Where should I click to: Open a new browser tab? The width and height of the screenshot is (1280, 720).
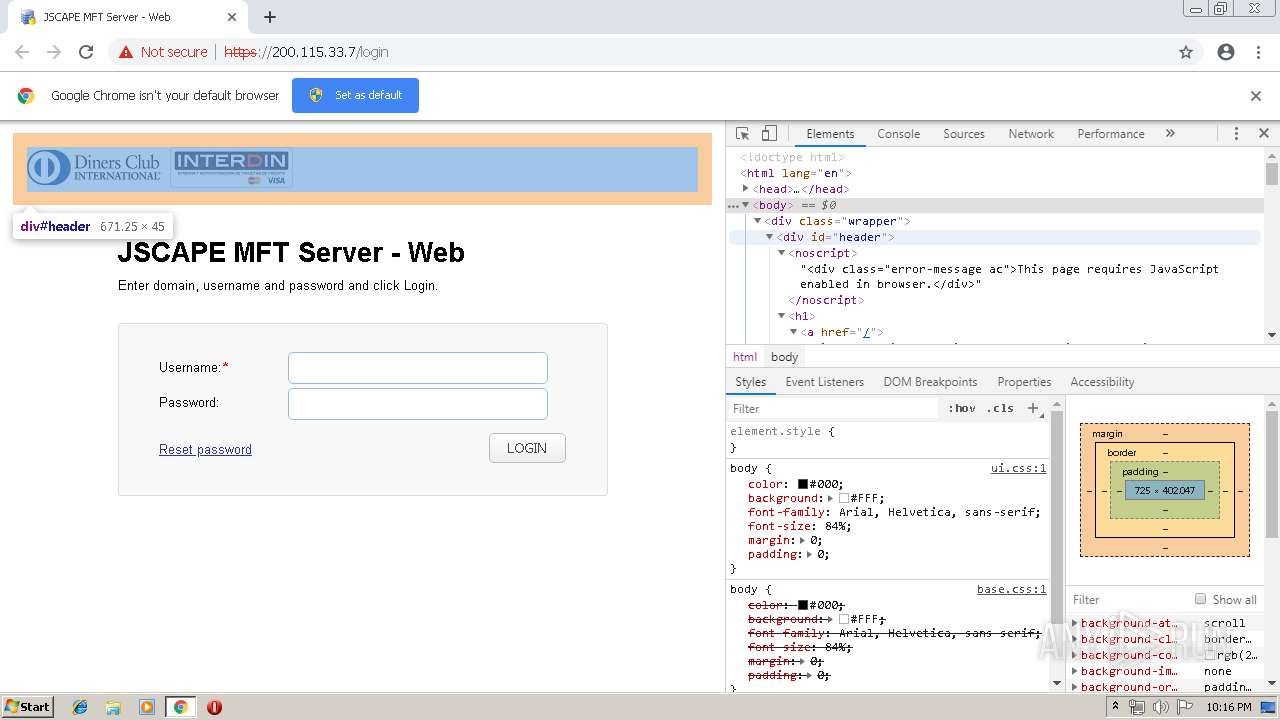pos(270,17)
